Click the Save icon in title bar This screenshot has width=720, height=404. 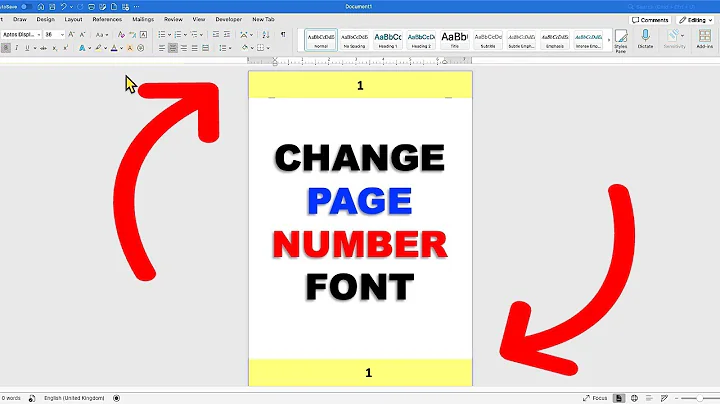click(52, 7)
